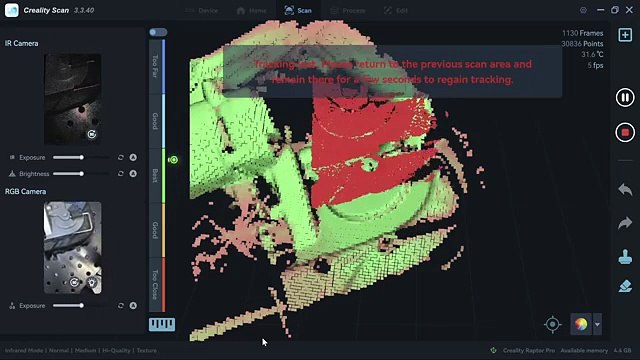This screenshot has height=360, width=640.
Task: Redo the scan action
Action: (625, 223)
